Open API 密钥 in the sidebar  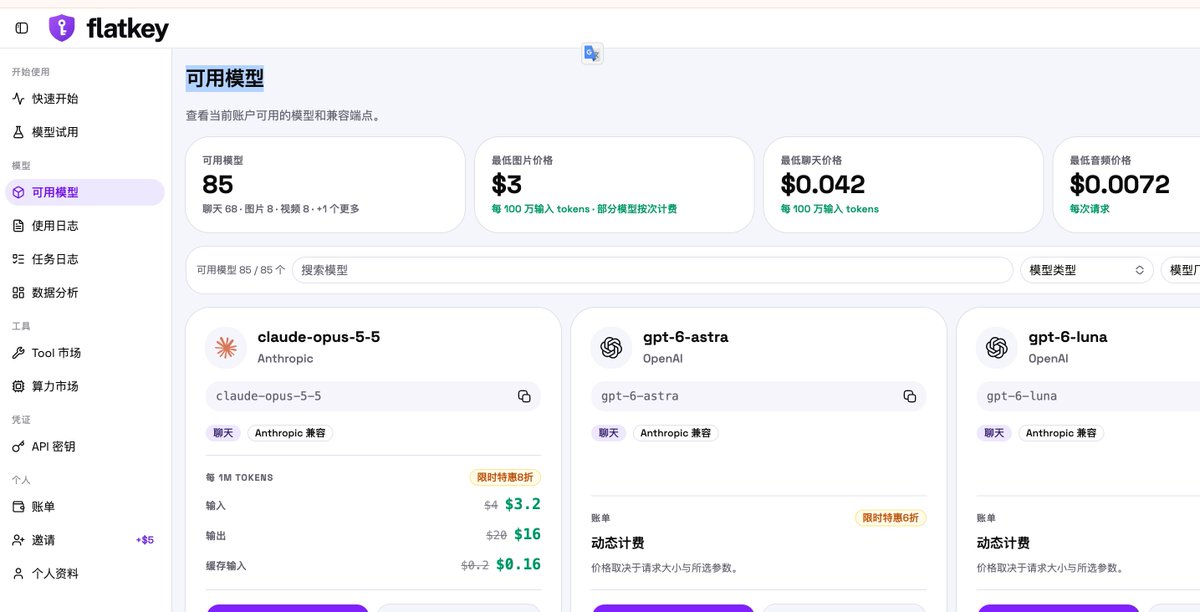(x=85, y=446)
